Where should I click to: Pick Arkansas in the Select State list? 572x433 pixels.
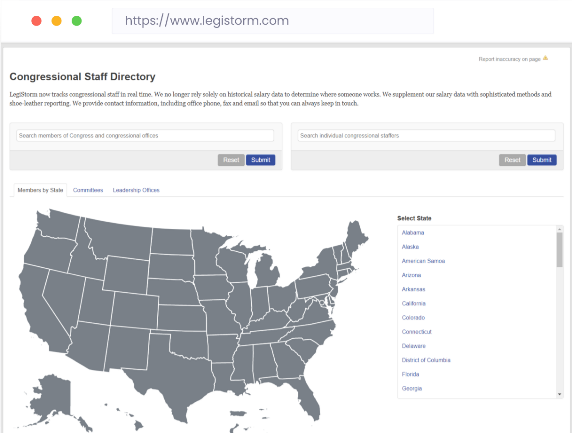(413, 289)
